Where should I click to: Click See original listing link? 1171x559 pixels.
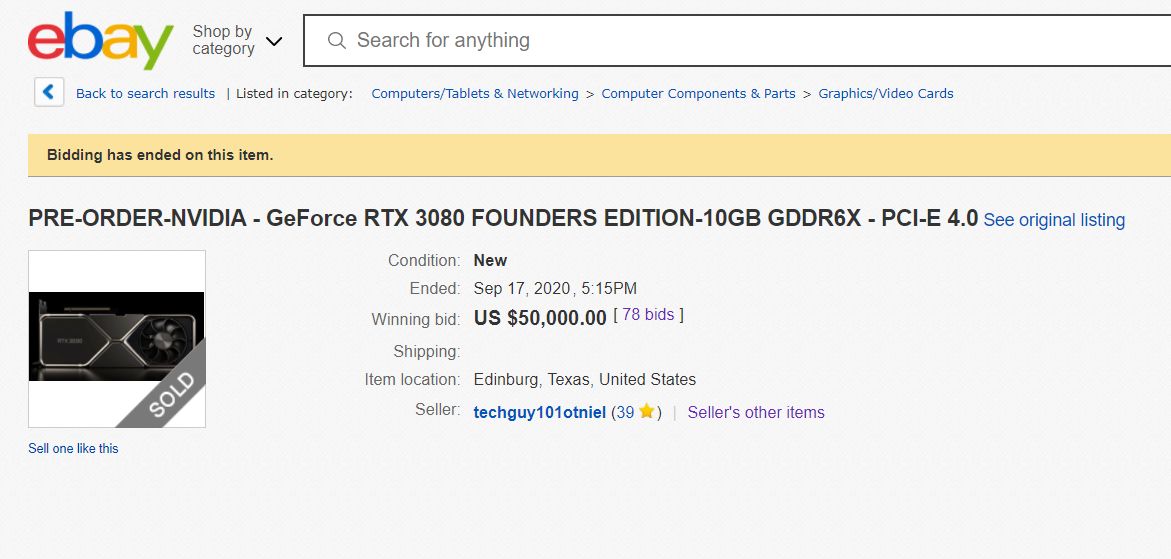click(x=1054, y=220)
